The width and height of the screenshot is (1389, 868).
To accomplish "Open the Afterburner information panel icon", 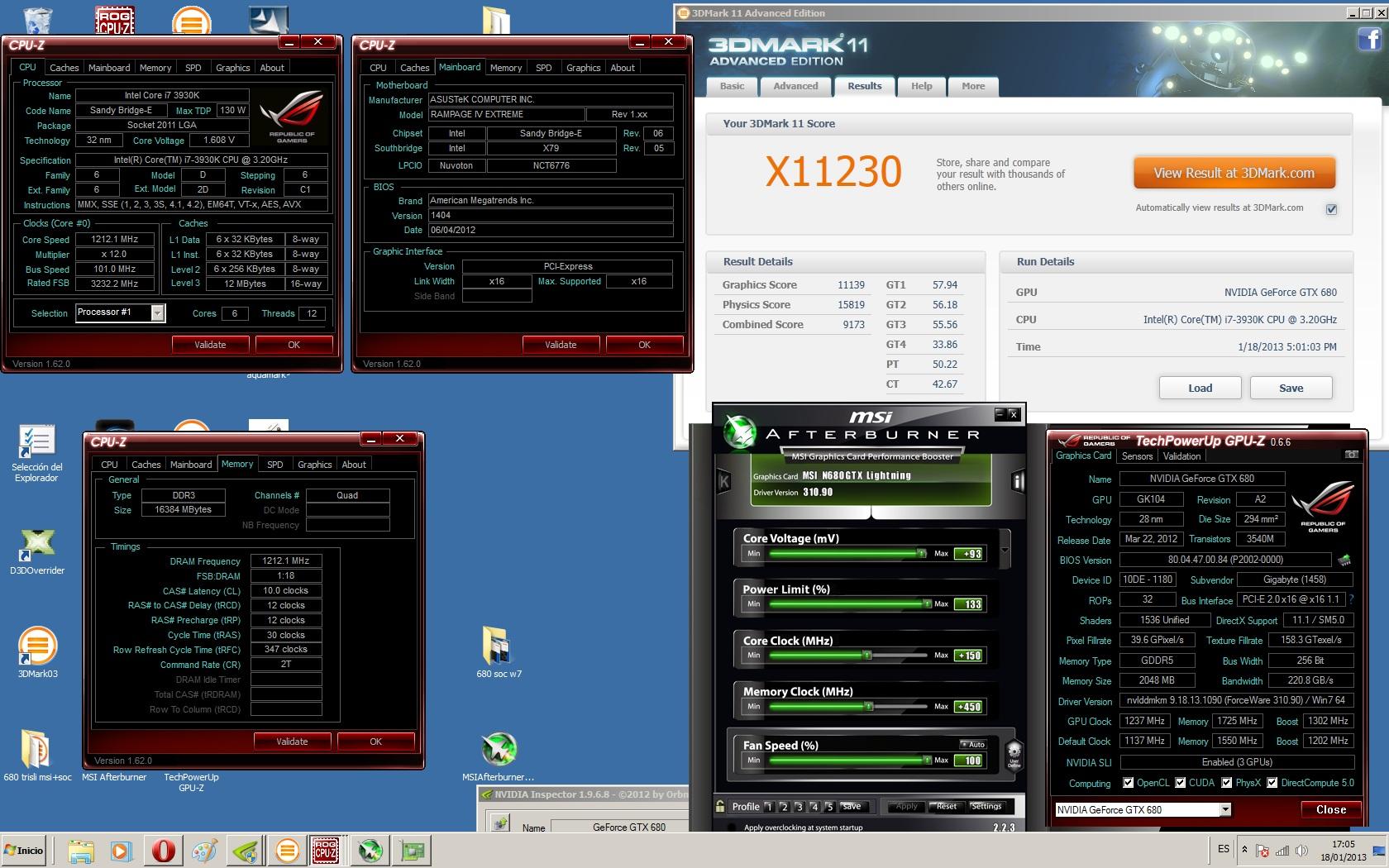I will click(x=1019, y=481).
